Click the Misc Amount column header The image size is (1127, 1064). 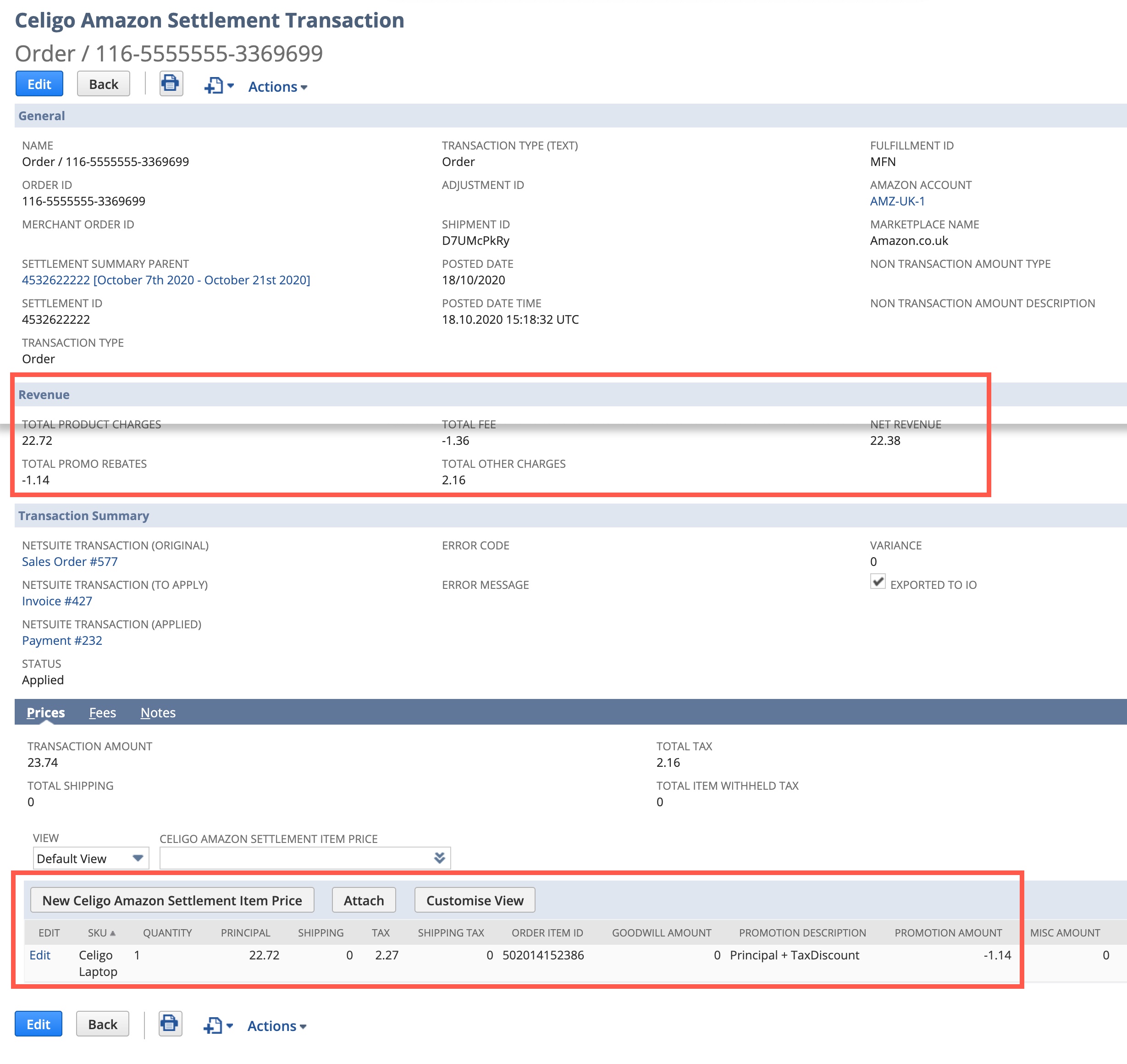tap(1065, 933)
